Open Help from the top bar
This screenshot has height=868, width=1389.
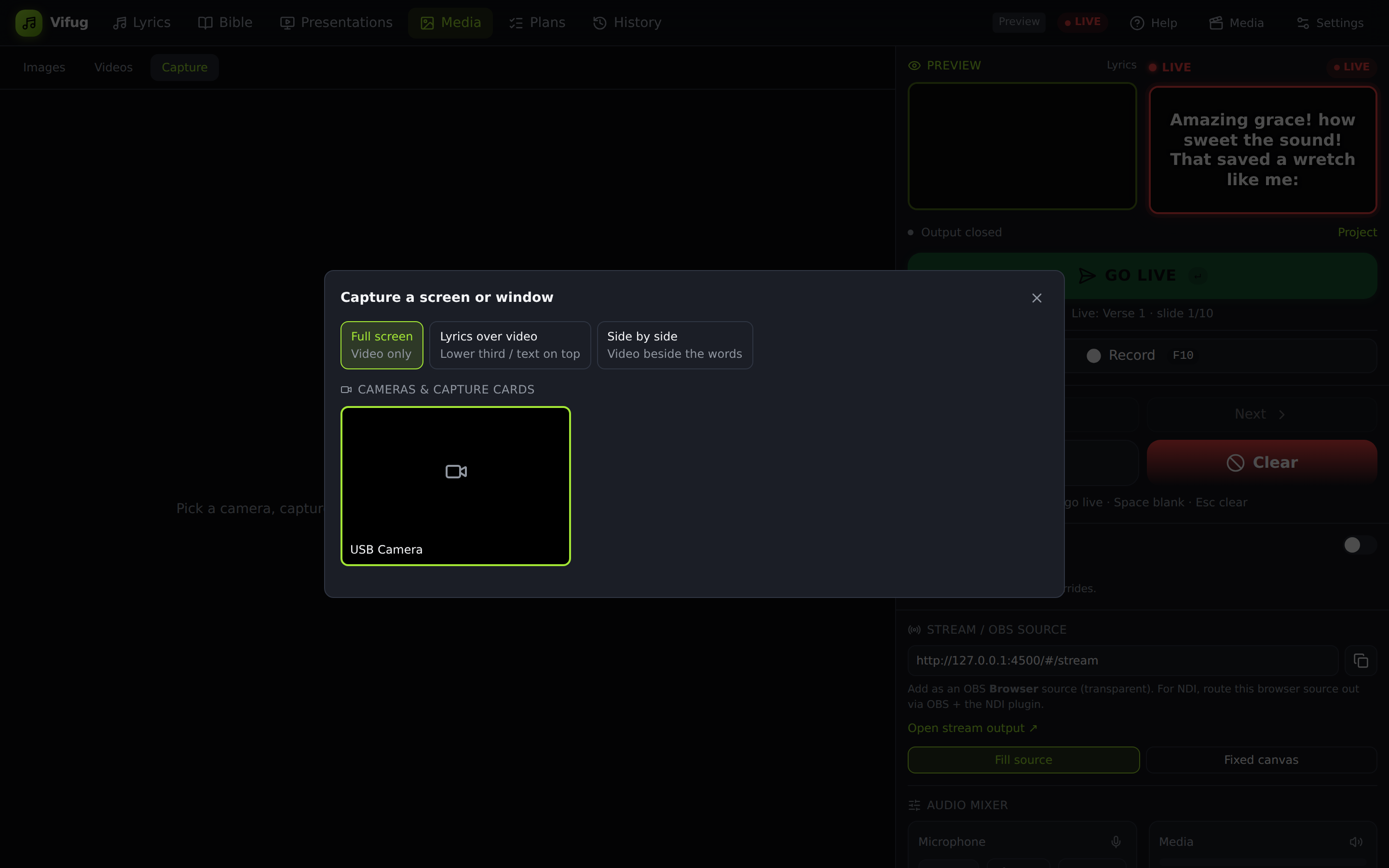point(1154,23)
